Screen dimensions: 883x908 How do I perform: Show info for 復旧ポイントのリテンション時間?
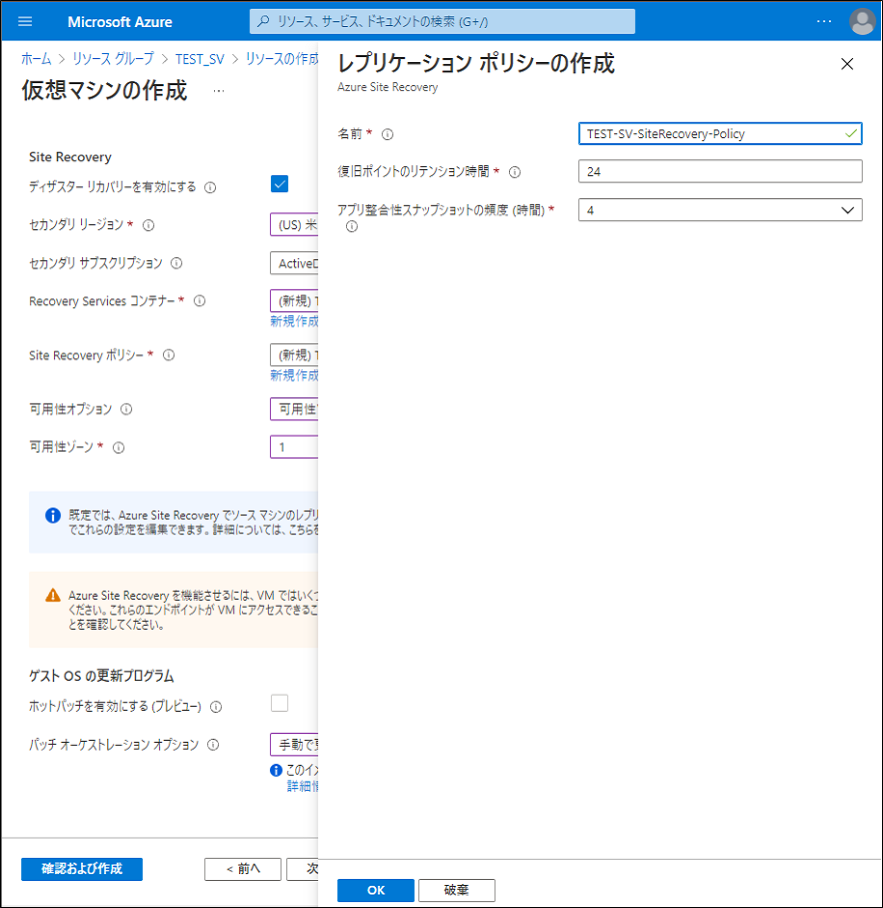point(515,172)
